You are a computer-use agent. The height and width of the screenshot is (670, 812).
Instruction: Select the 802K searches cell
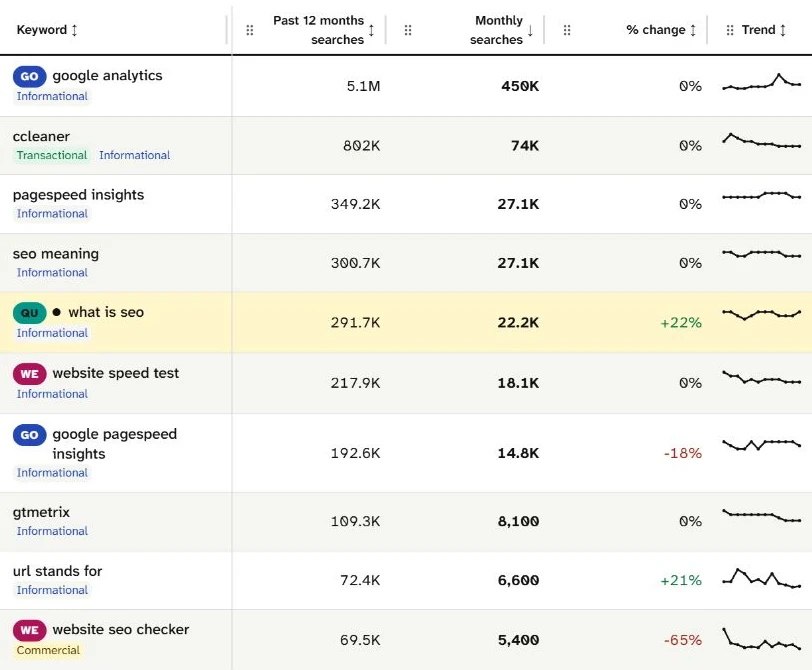(361, 146)
